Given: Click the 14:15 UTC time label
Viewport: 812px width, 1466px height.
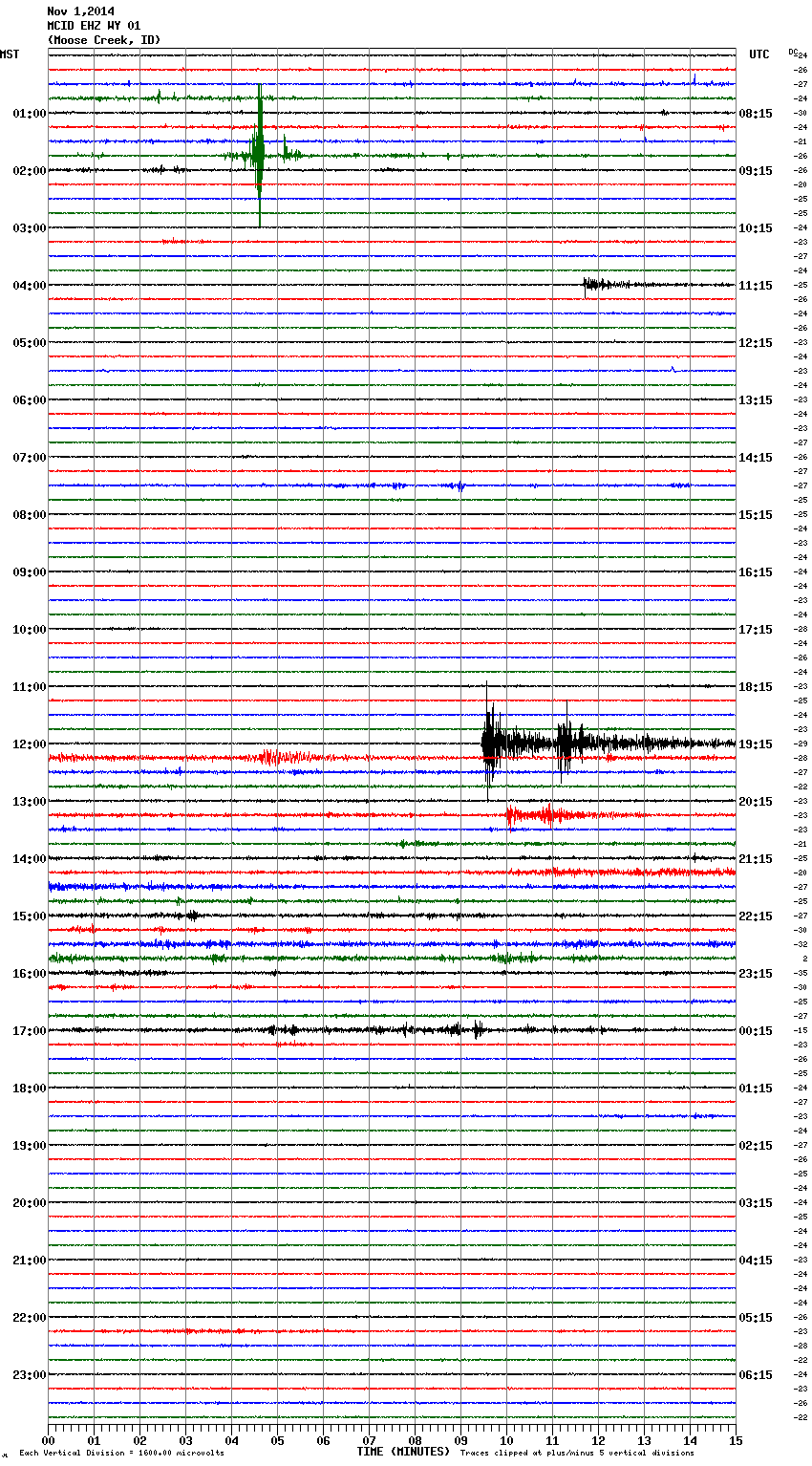Looking at the screenshot, I should pyautogui.click(x=756, y=457).
